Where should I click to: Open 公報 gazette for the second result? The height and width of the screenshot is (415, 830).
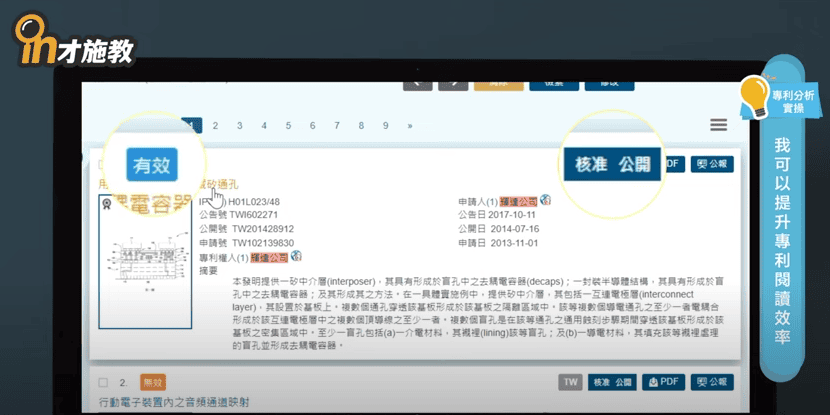tap(713, 382)
